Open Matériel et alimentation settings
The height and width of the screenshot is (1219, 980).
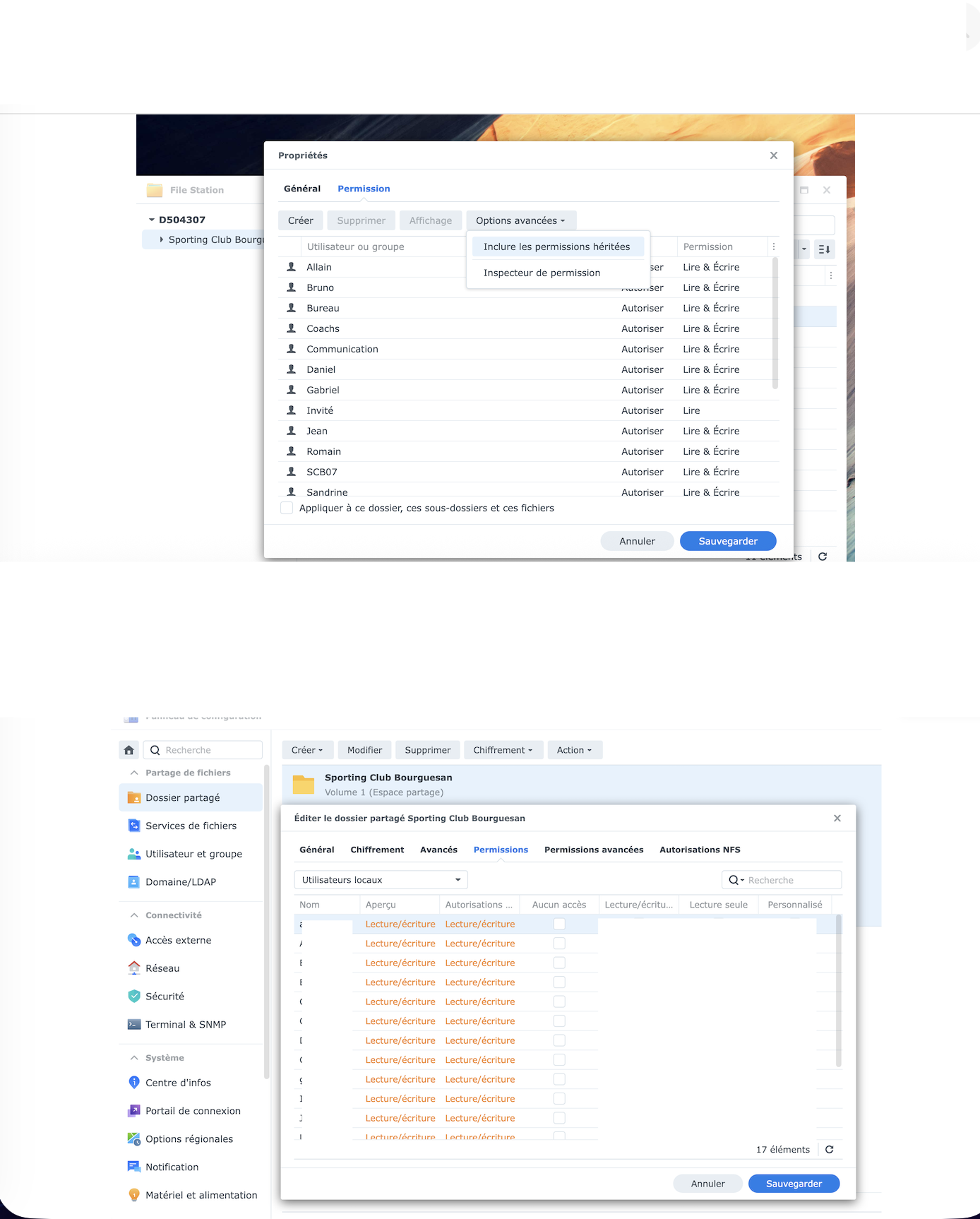(x=191, y=1195)
